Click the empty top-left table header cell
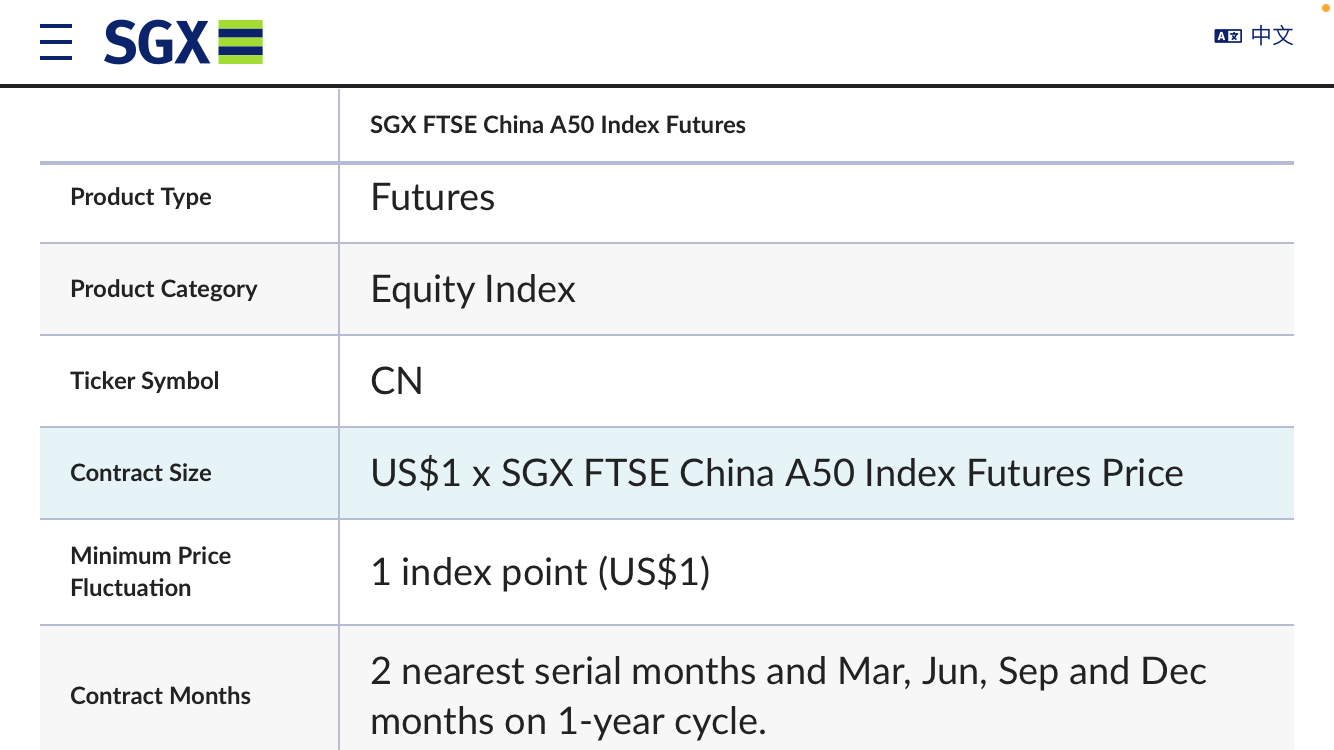 click(x=189, y=125)
